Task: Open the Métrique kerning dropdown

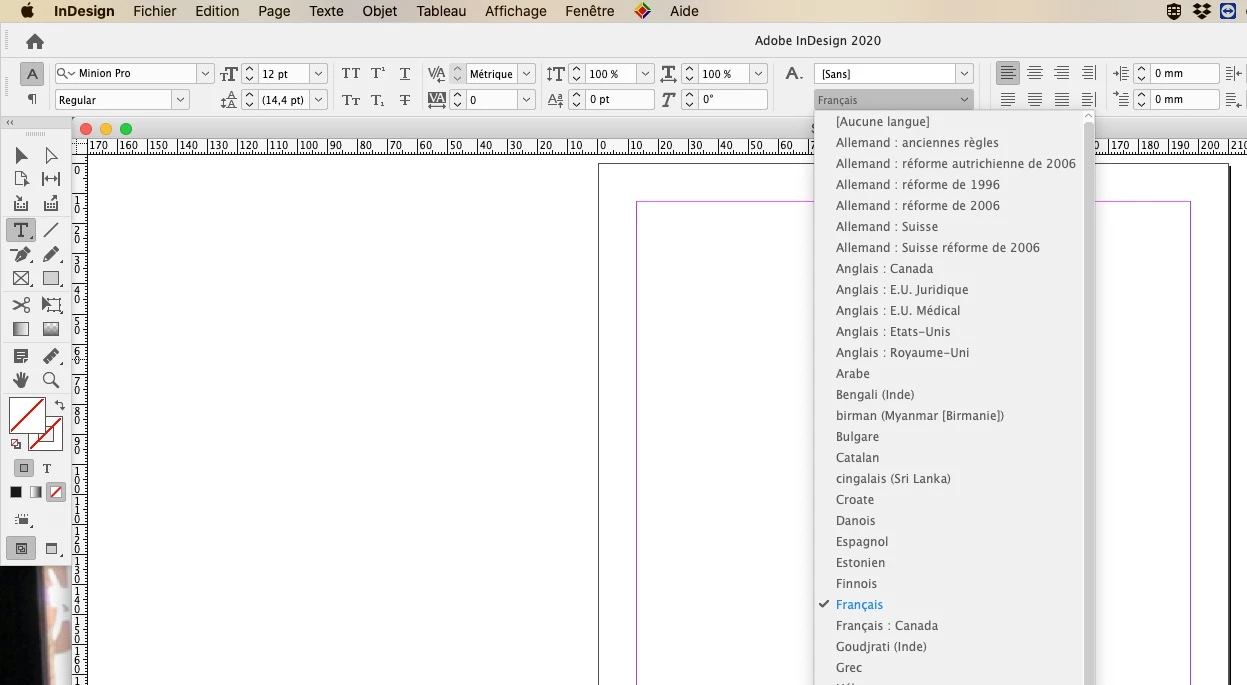Action: click(x=526, y=74)
